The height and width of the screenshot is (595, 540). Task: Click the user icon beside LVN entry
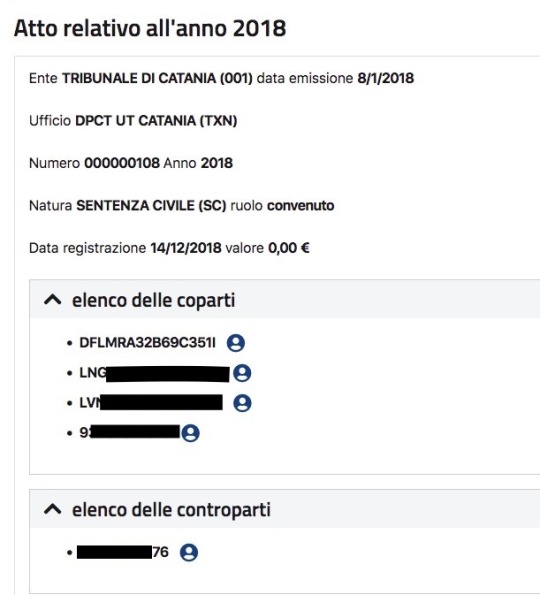(242, 403)
